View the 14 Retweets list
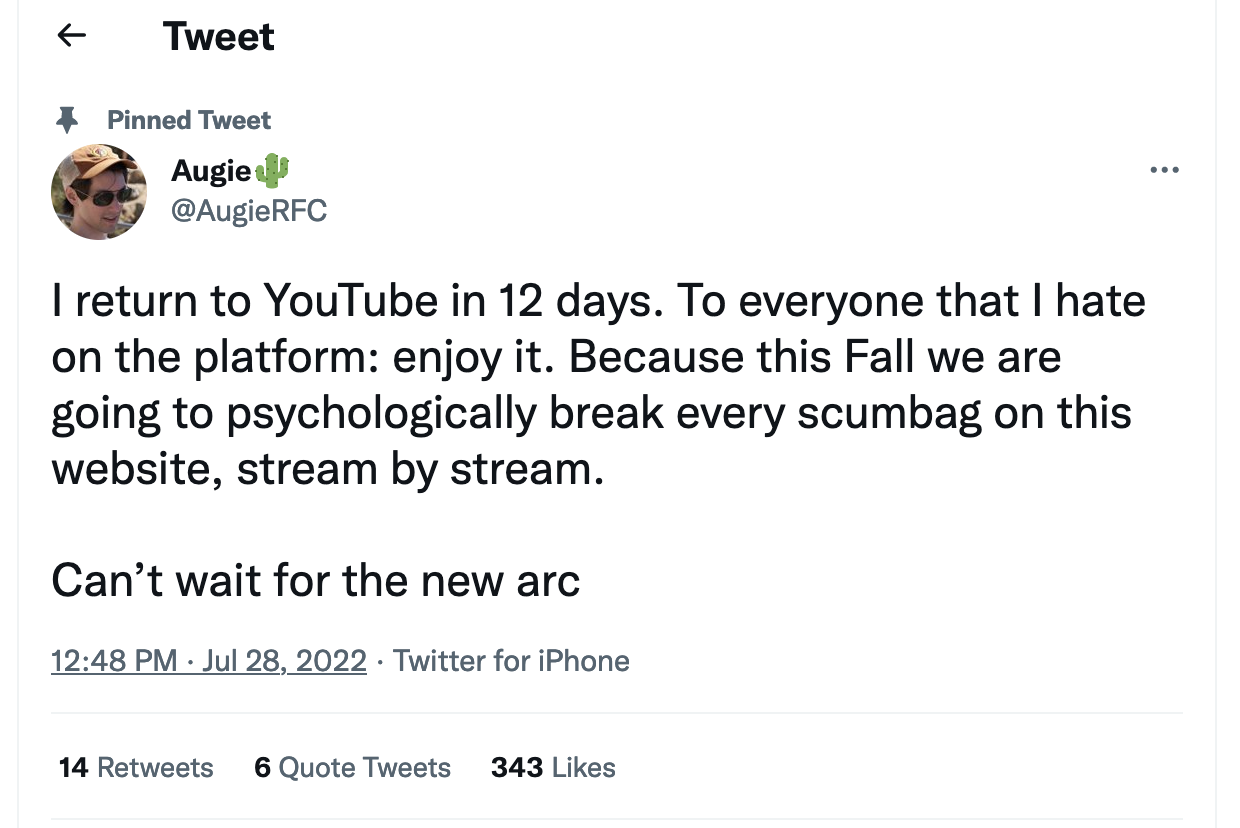This screenshot has width=1240, height=828. [136, 768]
